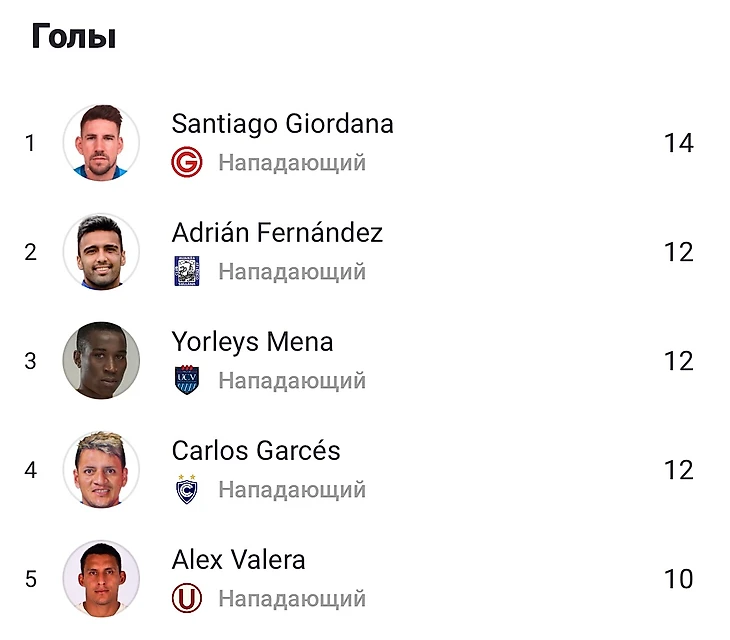Open Yorleys Mena's profile photo
This screenshot has height=640, width=730.
(101, 361)
